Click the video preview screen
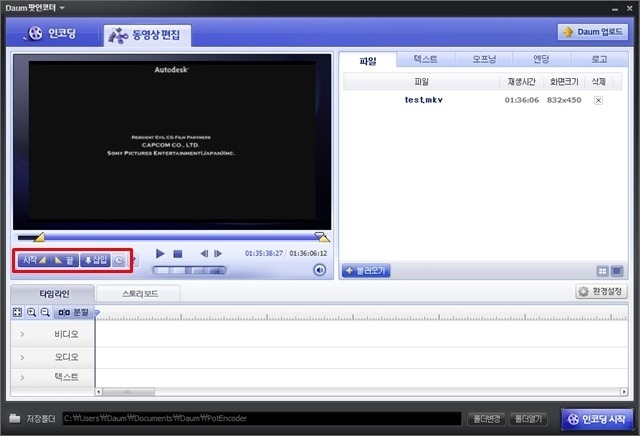640x436 pixels. tap(172, 142)
